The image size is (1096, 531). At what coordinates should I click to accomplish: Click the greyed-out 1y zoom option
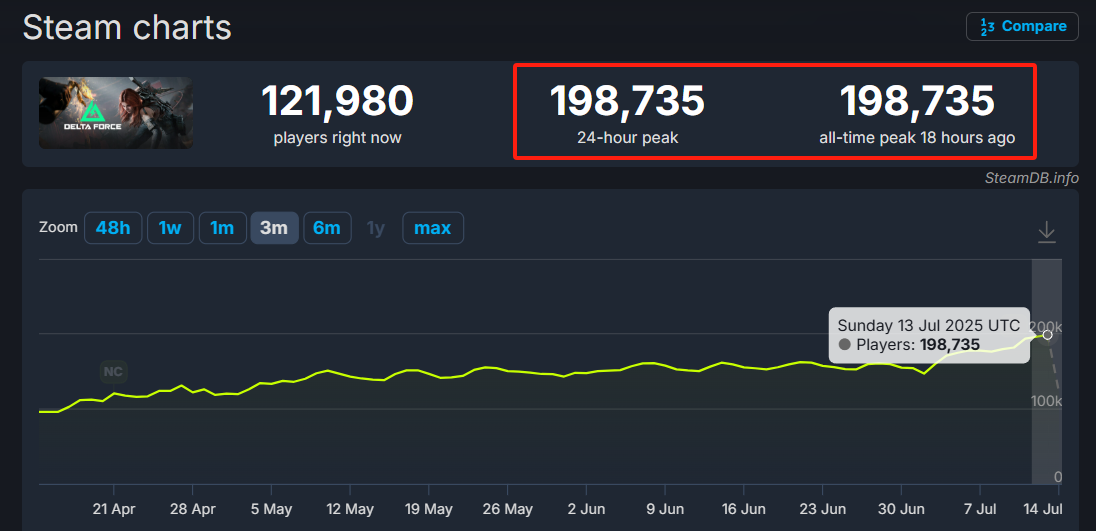click(375, 228)
